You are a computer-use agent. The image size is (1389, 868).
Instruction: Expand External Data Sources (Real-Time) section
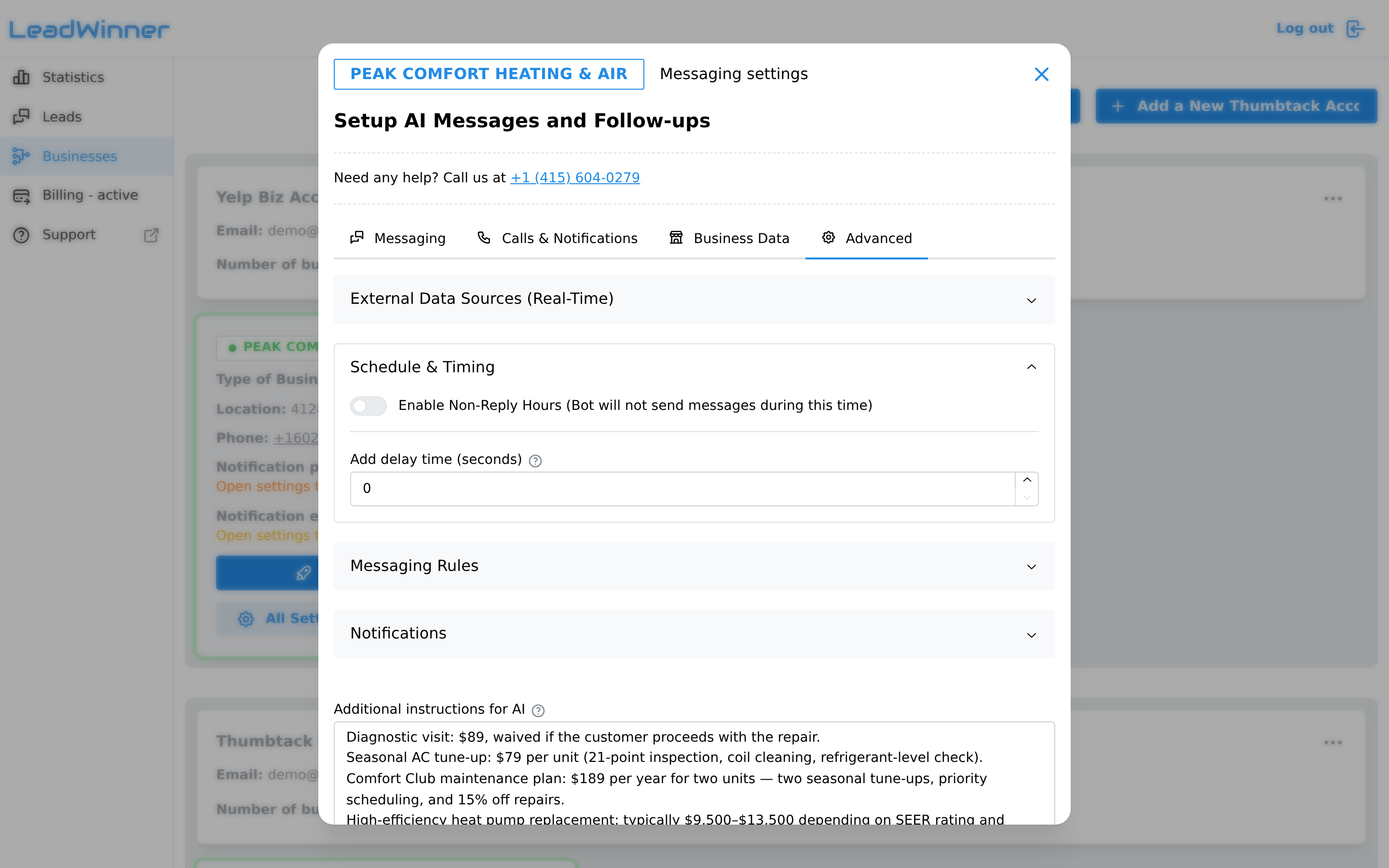(x=694, y=299)
